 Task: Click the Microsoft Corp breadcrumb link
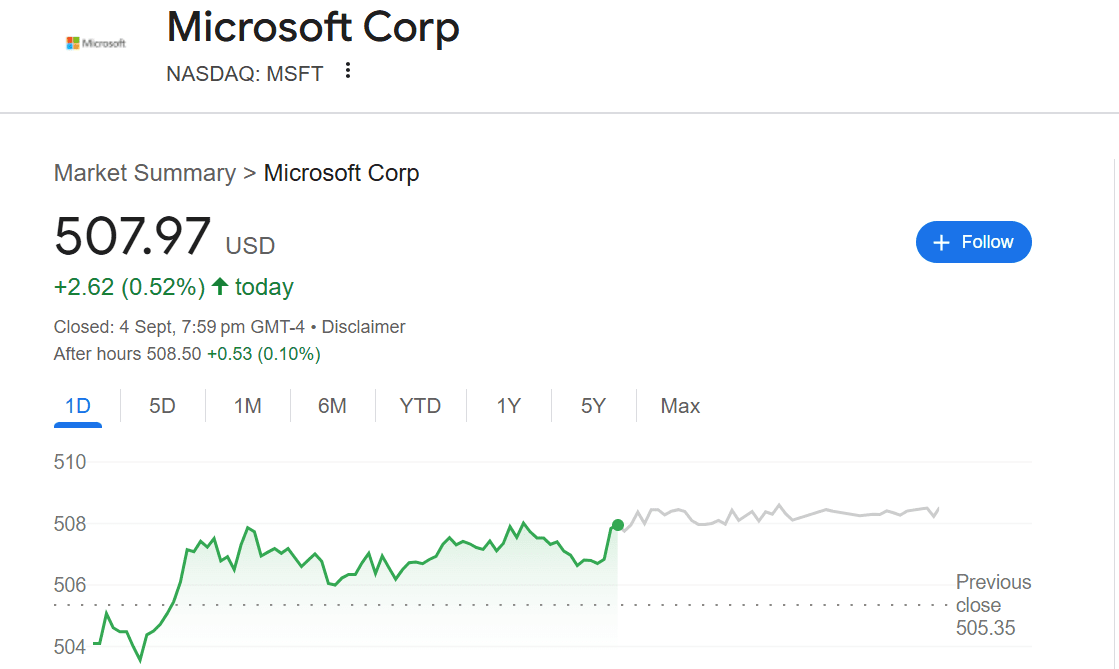341,173
